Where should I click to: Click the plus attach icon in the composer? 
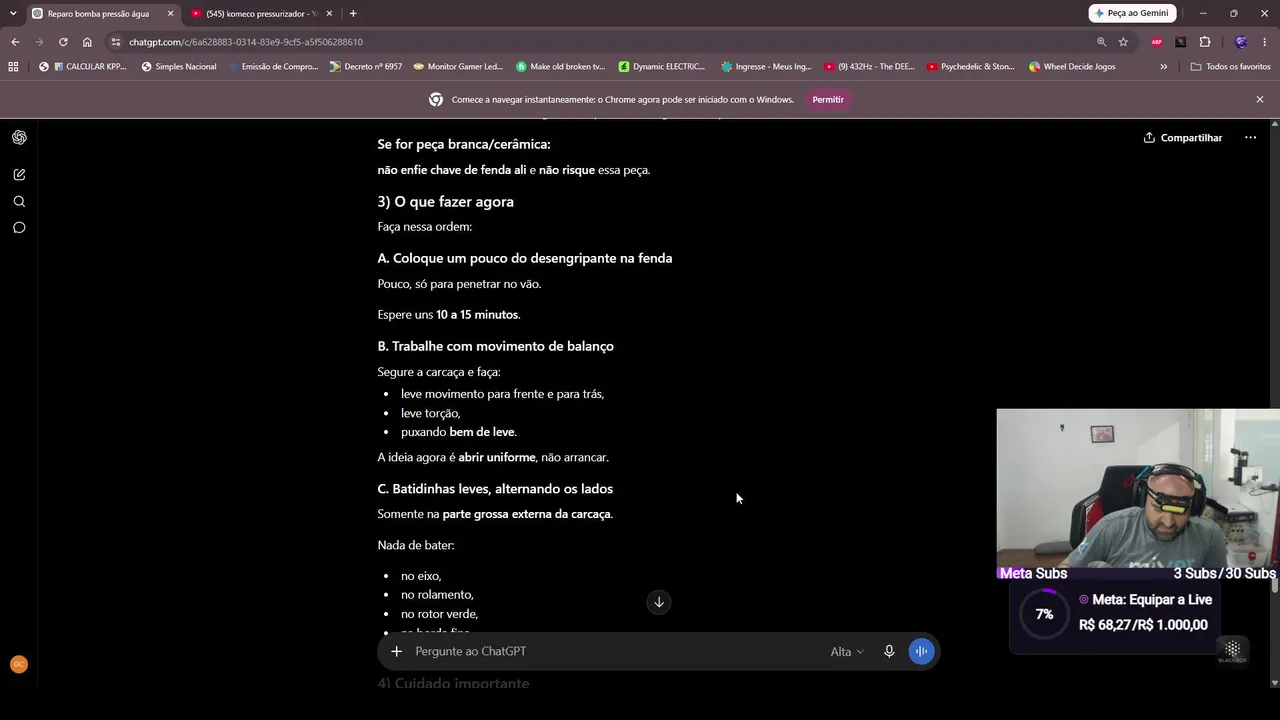(x=396, y=651)
